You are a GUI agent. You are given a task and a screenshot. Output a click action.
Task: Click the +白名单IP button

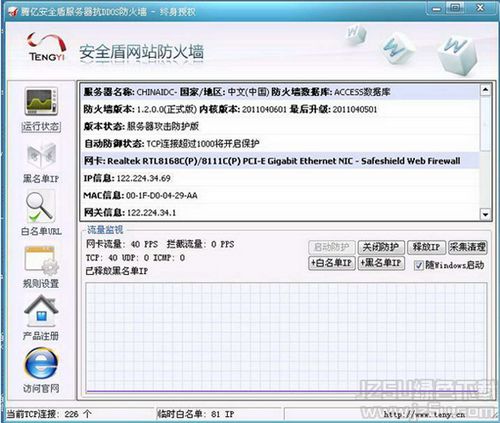[x=332, y=263]
